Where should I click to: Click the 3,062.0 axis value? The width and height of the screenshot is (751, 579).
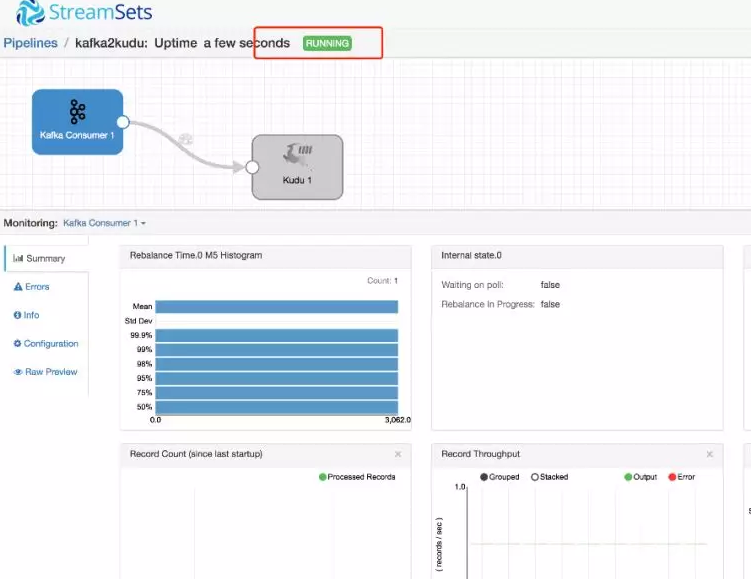(x=398, y=420)
